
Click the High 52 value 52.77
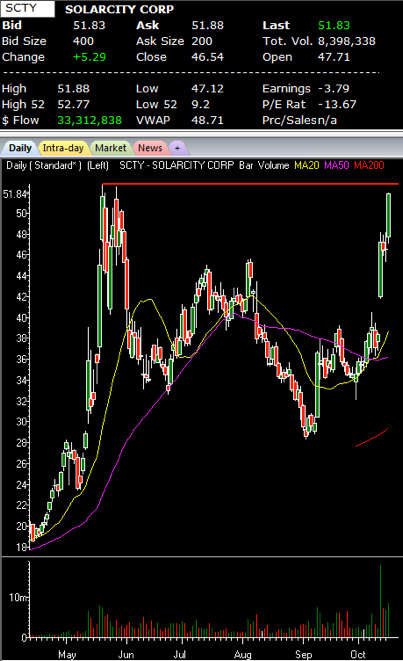click(x=73, y=104)
